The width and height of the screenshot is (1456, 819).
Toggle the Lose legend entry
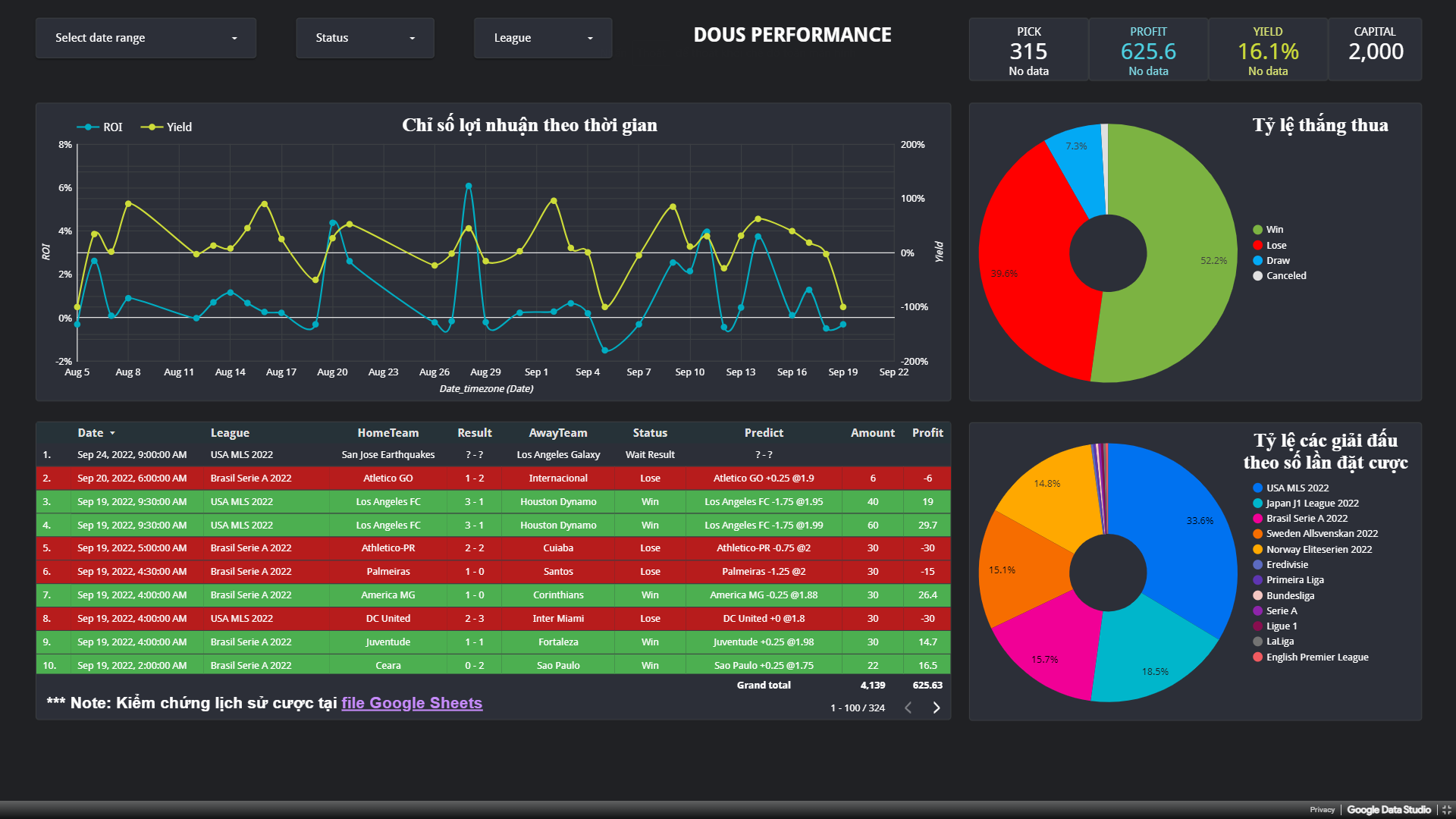tap(1276, 246)
